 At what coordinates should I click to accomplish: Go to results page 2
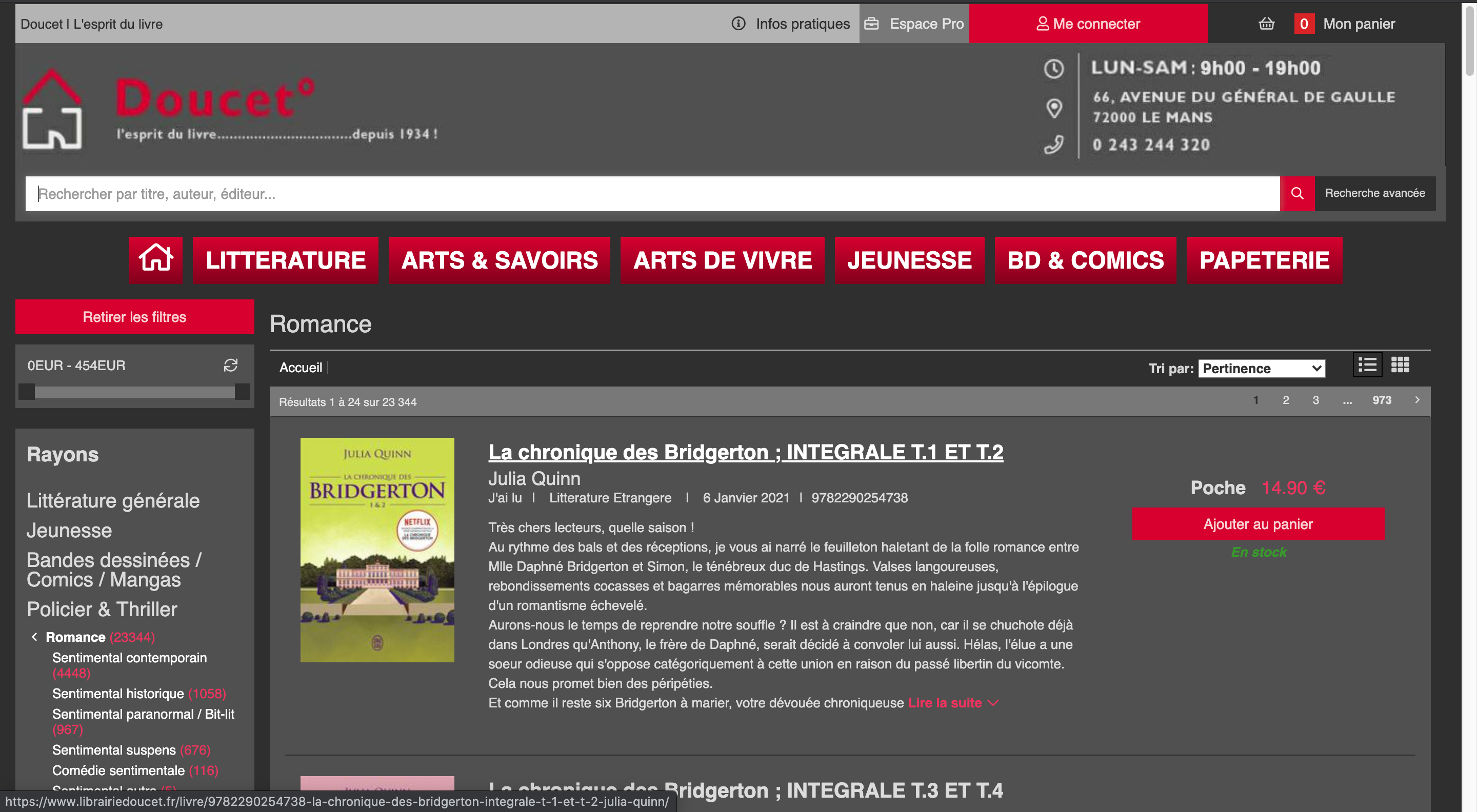(1286, 400)
